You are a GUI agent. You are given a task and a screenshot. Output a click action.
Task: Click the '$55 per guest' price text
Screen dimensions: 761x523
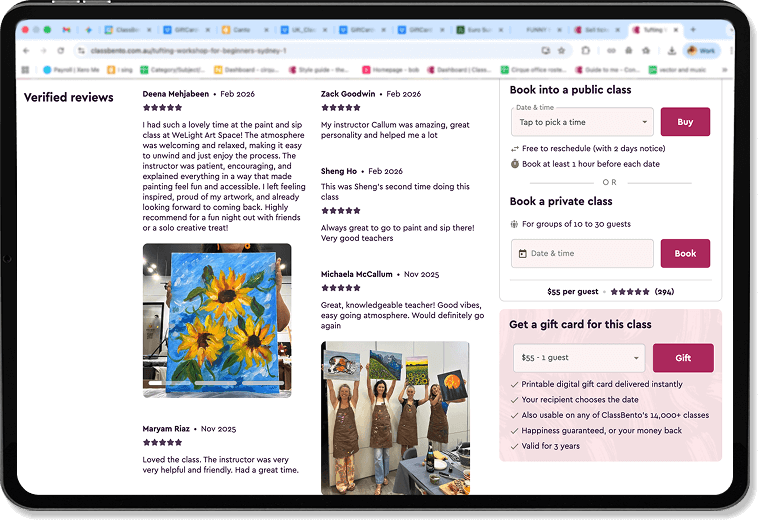573,292
